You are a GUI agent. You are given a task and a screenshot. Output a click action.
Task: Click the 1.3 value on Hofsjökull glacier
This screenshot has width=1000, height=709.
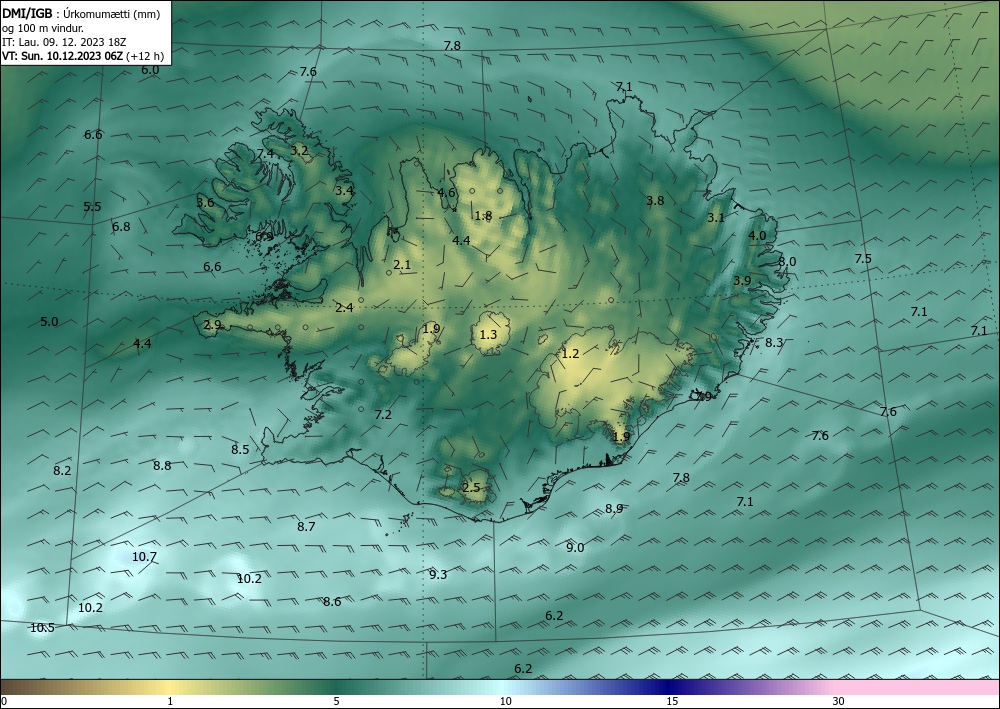[x=488, y=334]
